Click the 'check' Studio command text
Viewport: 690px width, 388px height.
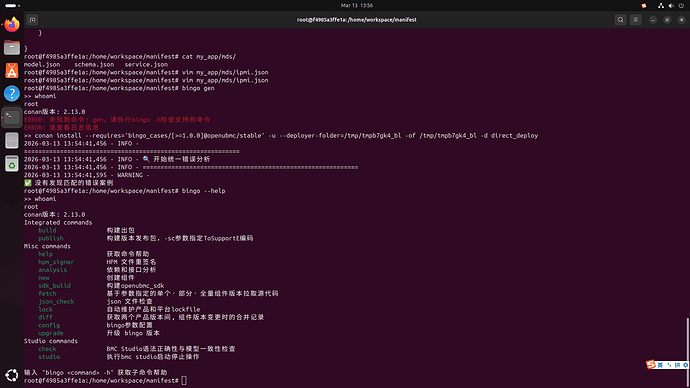(47, 349)
